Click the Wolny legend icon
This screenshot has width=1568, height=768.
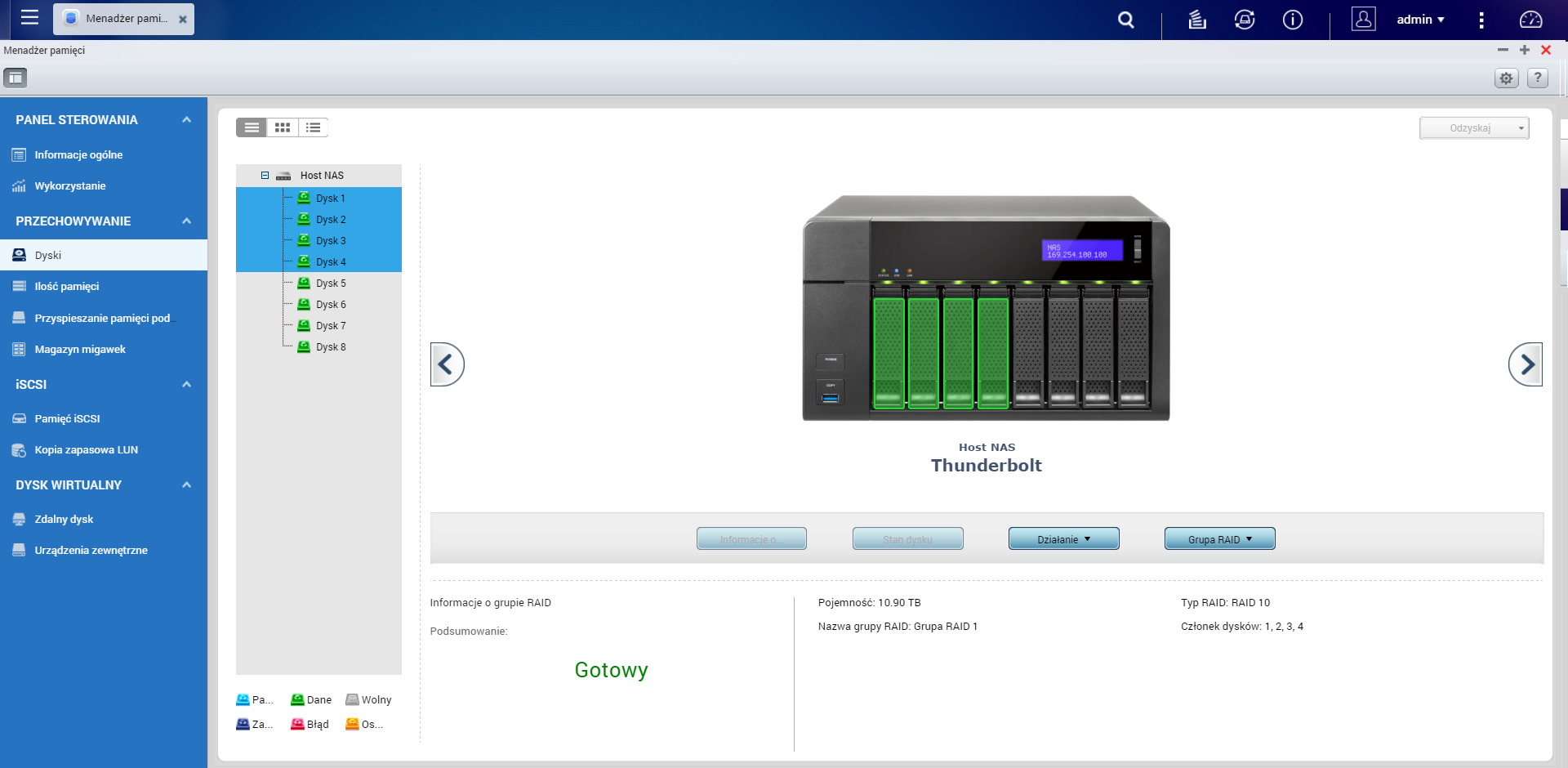coord(352,700)
